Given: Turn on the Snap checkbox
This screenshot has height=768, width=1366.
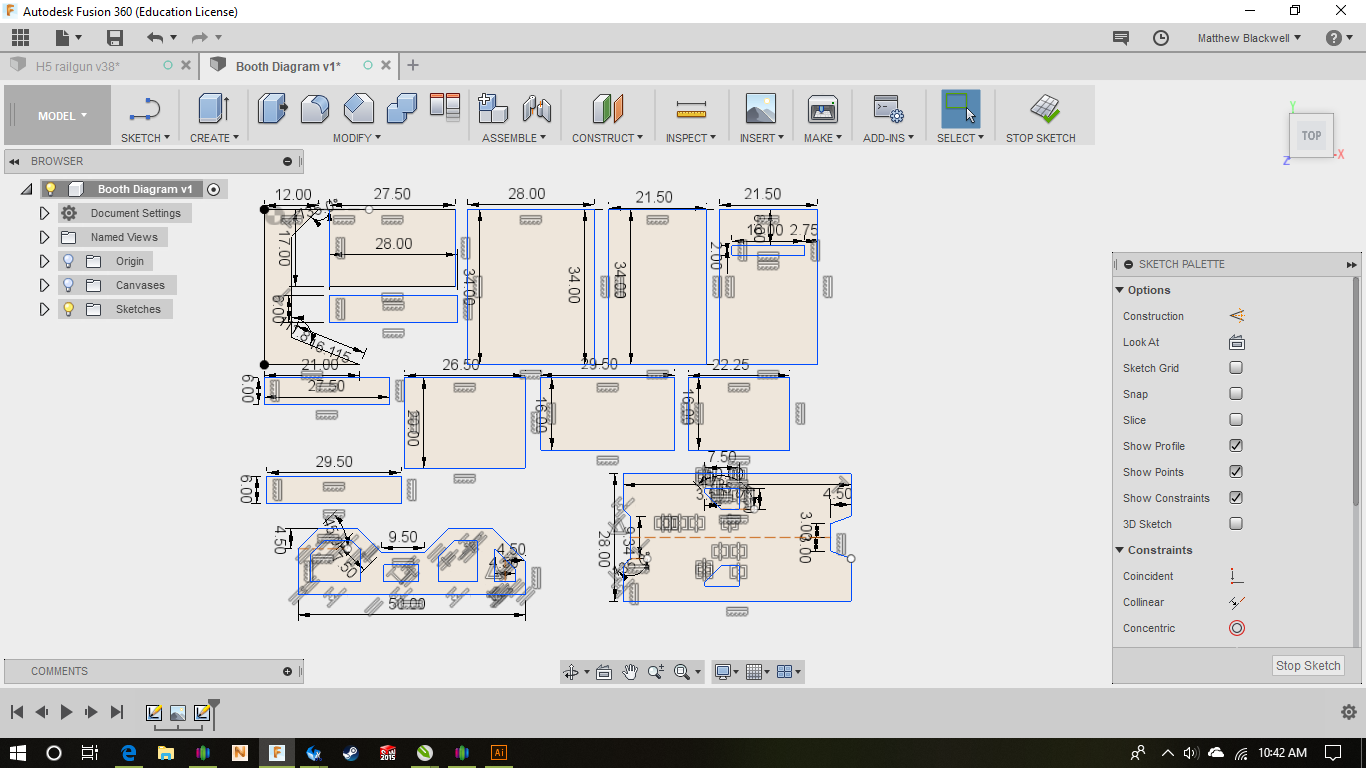Looking at the screenshot, I should [1236, 394].
